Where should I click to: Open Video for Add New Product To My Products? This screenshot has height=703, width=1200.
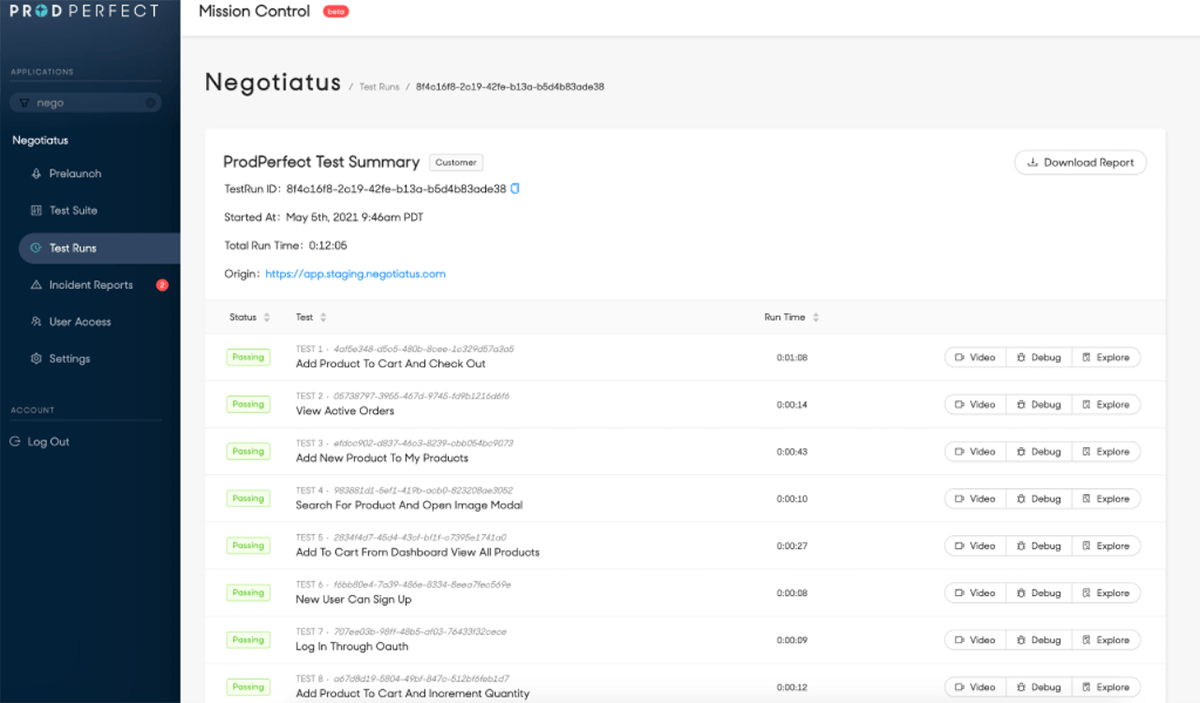[x=975, y=452]
